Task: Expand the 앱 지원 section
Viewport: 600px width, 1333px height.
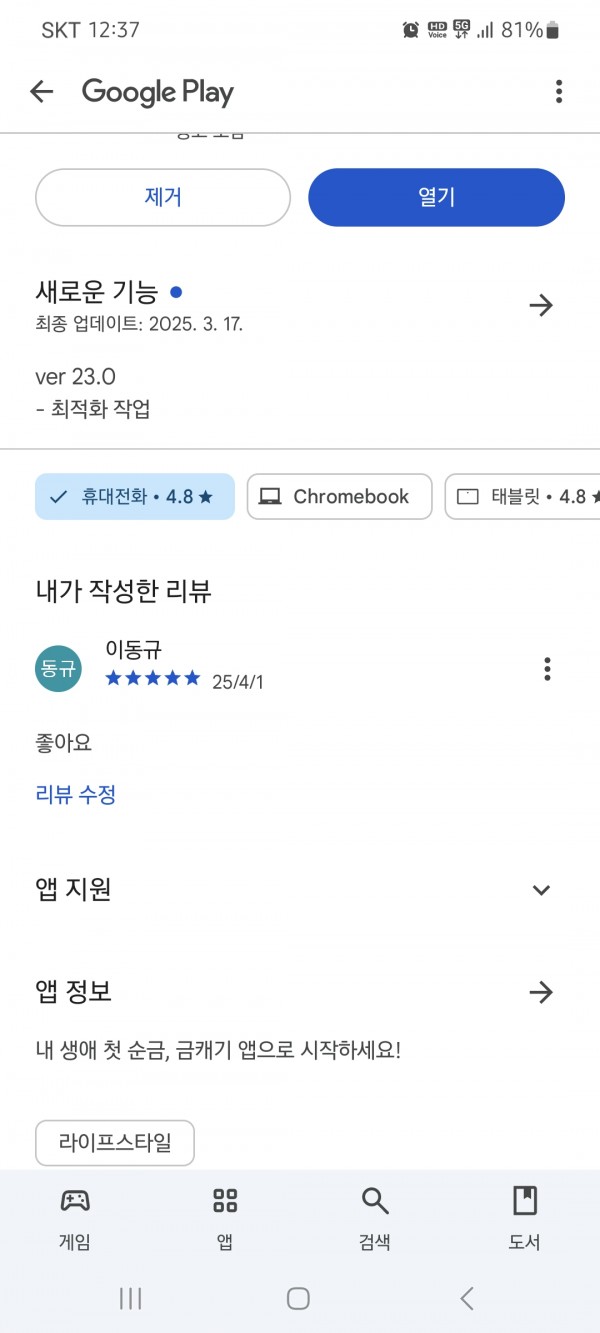Action: (300, 889)
